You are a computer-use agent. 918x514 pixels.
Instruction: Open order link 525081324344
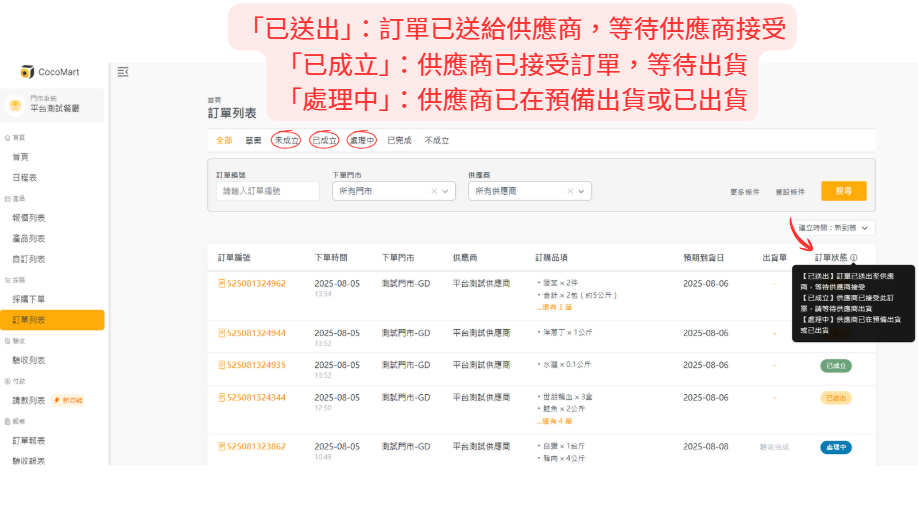click(256, 398)
